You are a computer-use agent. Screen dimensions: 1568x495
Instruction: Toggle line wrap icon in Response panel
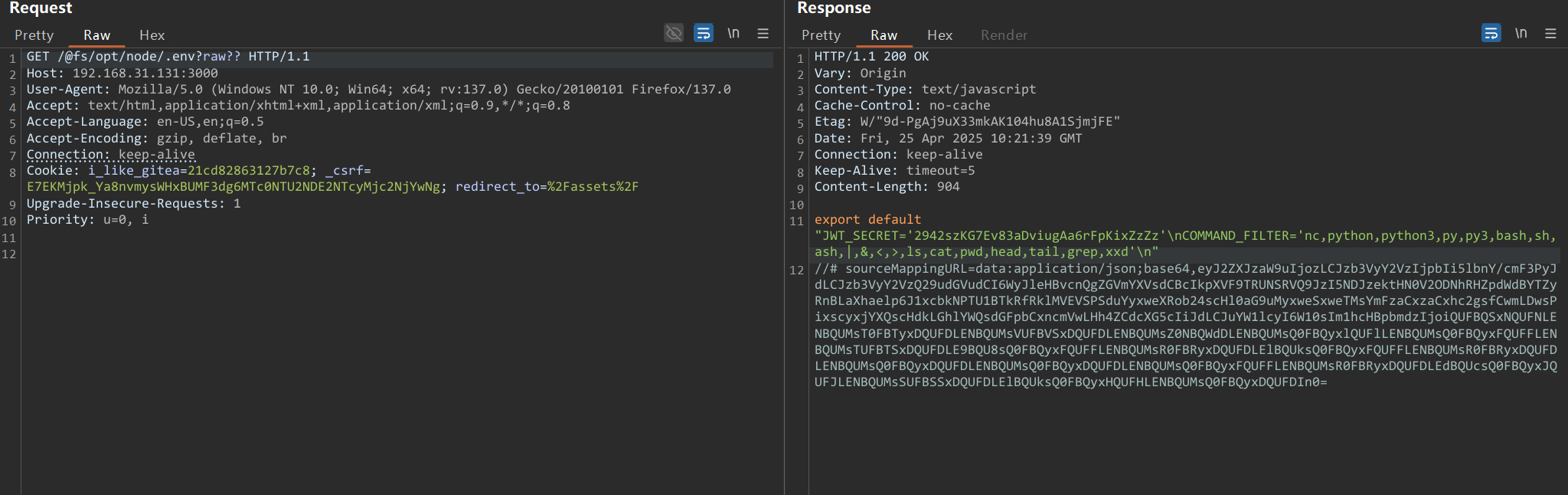(1491, 33)
